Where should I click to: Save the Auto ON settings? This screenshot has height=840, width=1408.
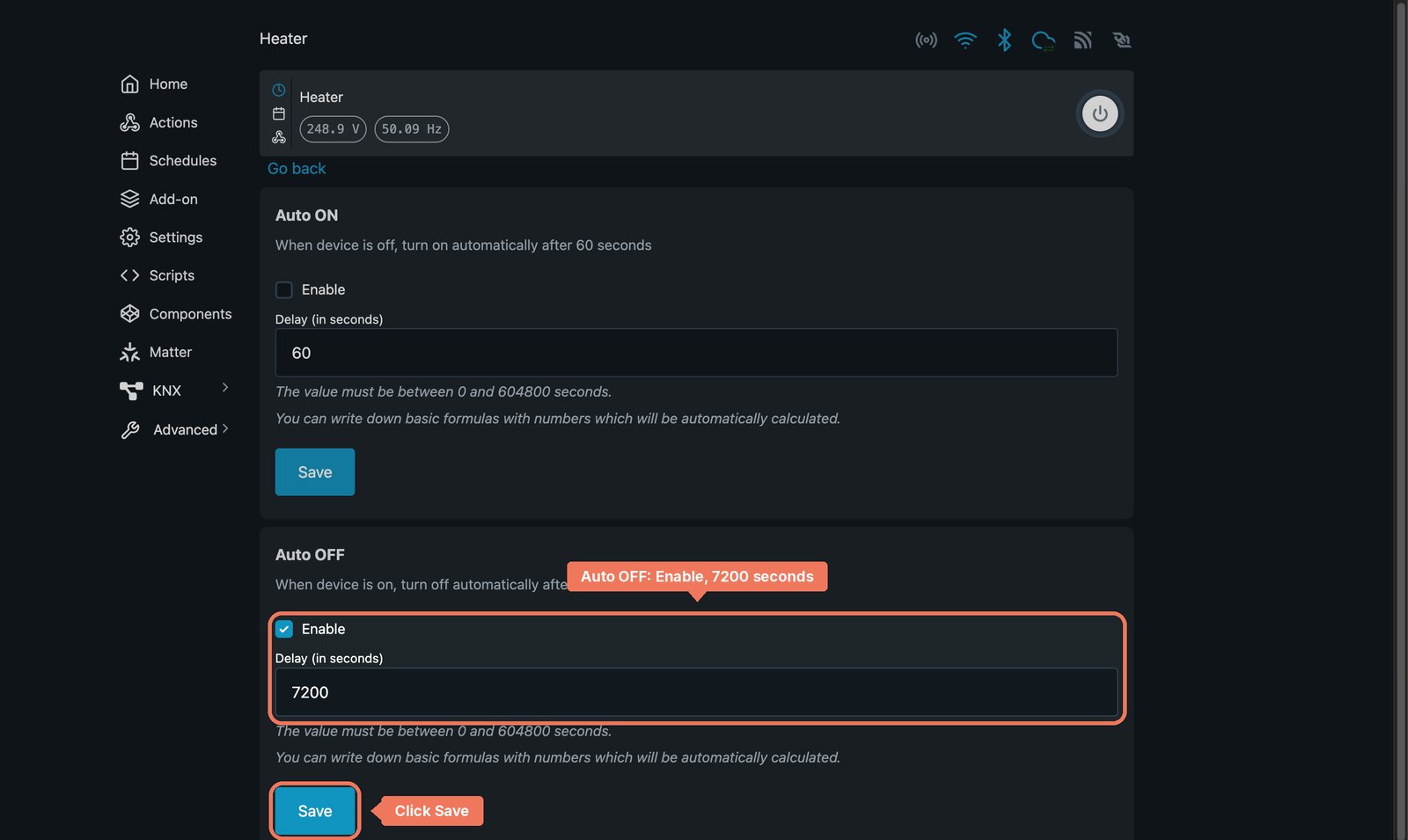click(x=315, y=472)
